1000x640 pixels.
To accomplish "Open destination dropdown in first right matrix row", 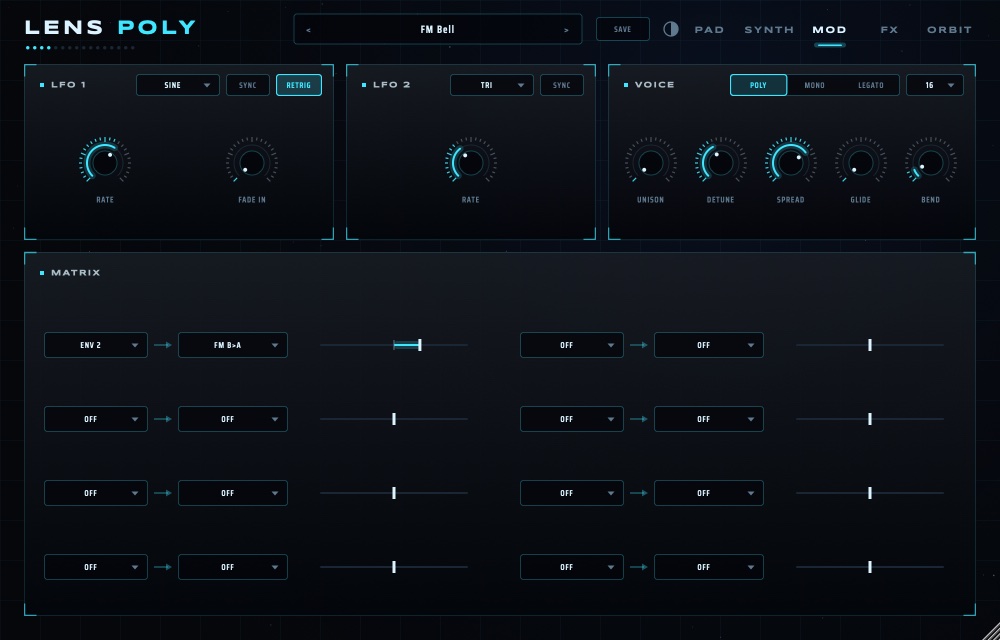I will [709, 345].
